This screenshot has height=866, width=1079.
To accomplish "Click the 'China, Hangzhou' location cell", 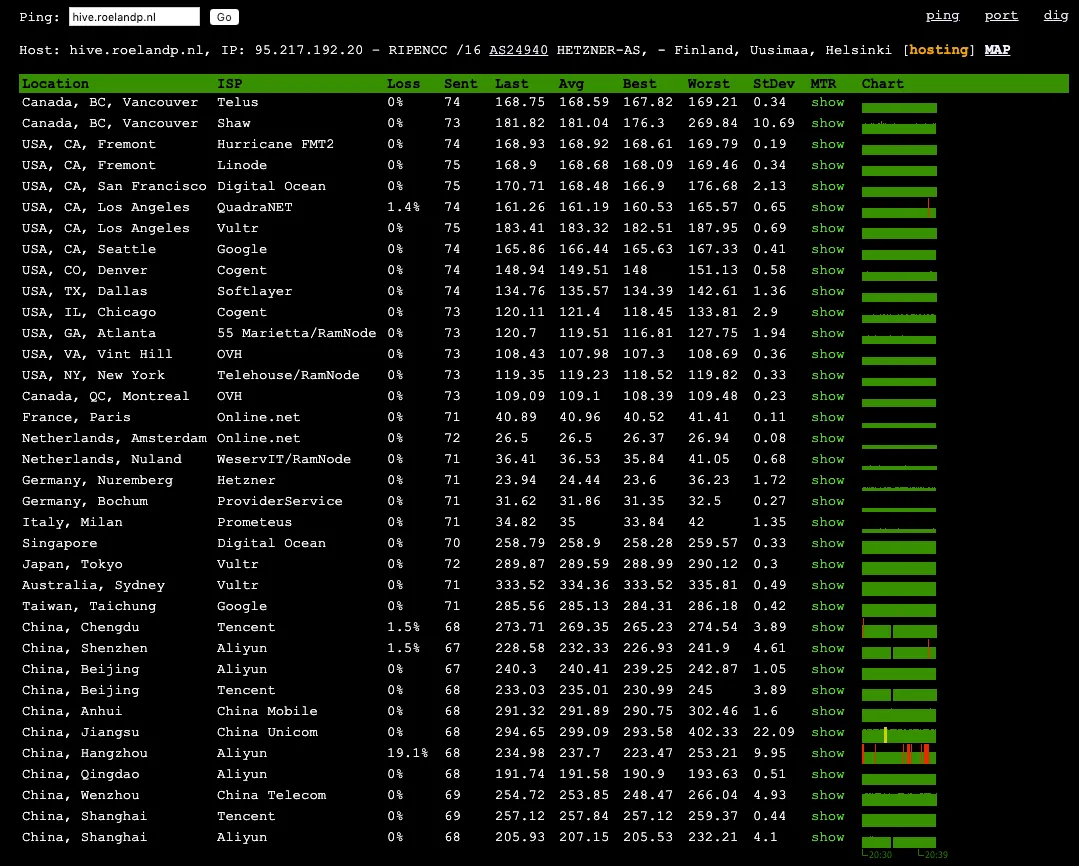I will 85,753.
